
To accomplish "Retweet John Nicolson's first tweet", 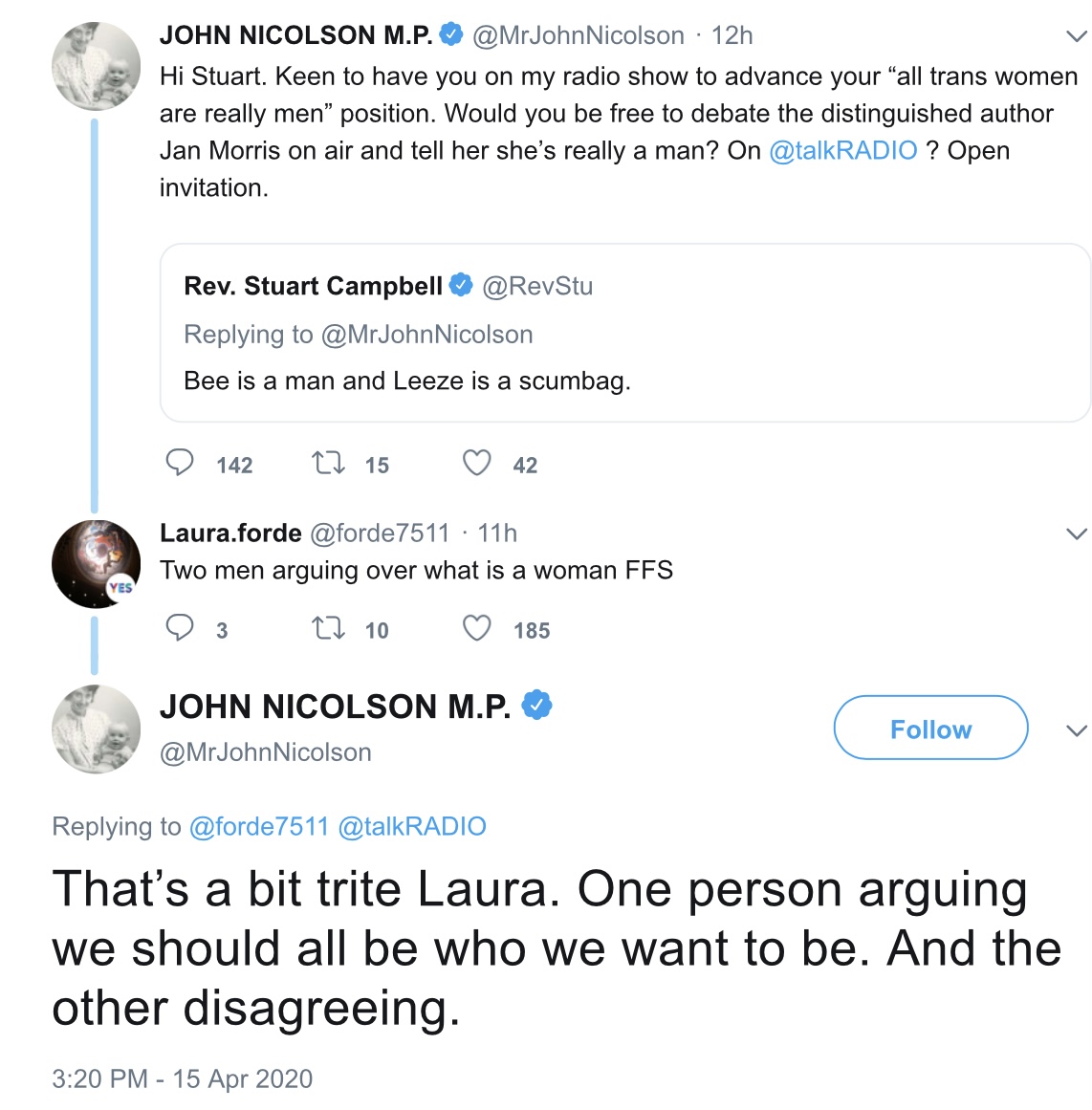I will [x=328, y=464].
